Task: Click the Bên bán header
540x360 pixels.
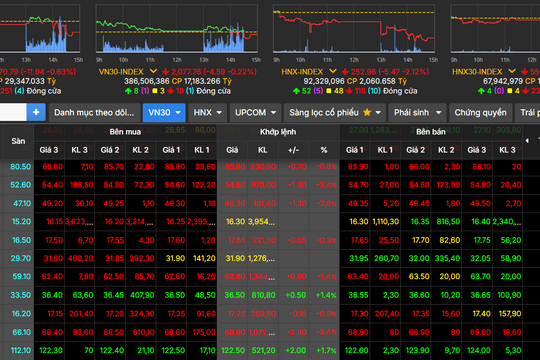Action: [431, 132]
